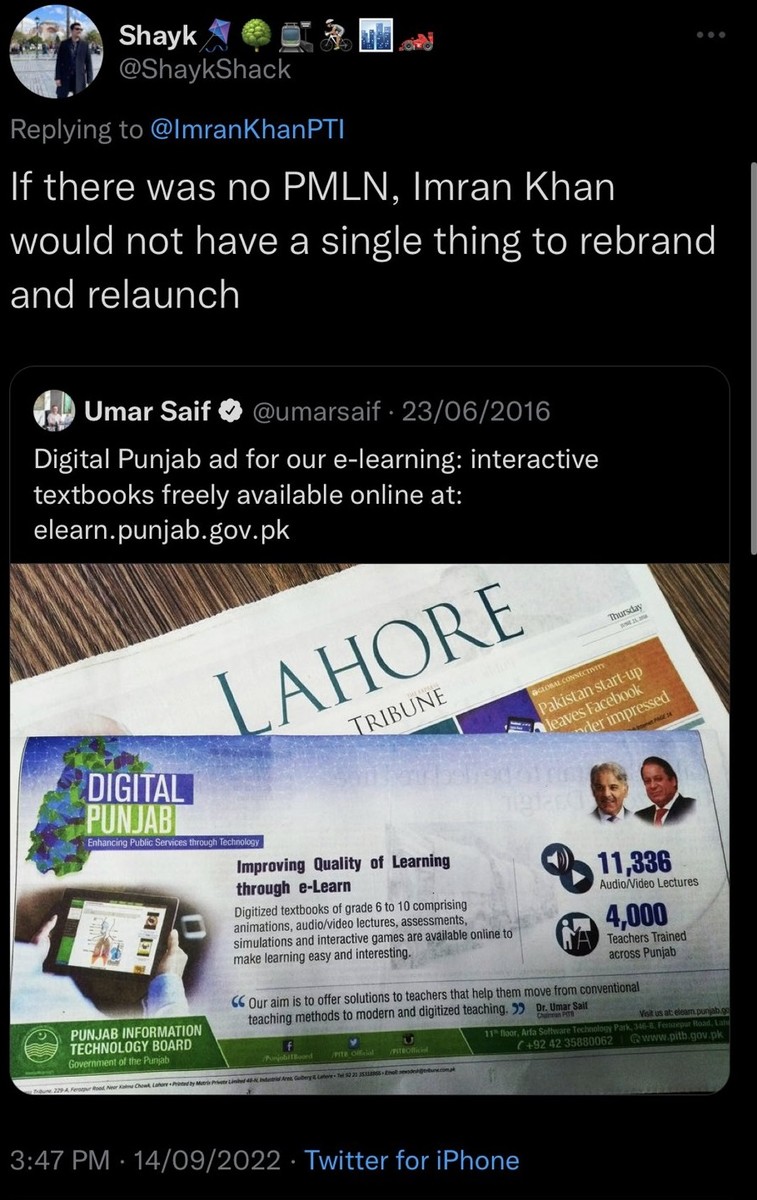Viewport: 757px width, 1200px height.
Task: Open the @ShaykShack handle
Action: tap(205, 69)
